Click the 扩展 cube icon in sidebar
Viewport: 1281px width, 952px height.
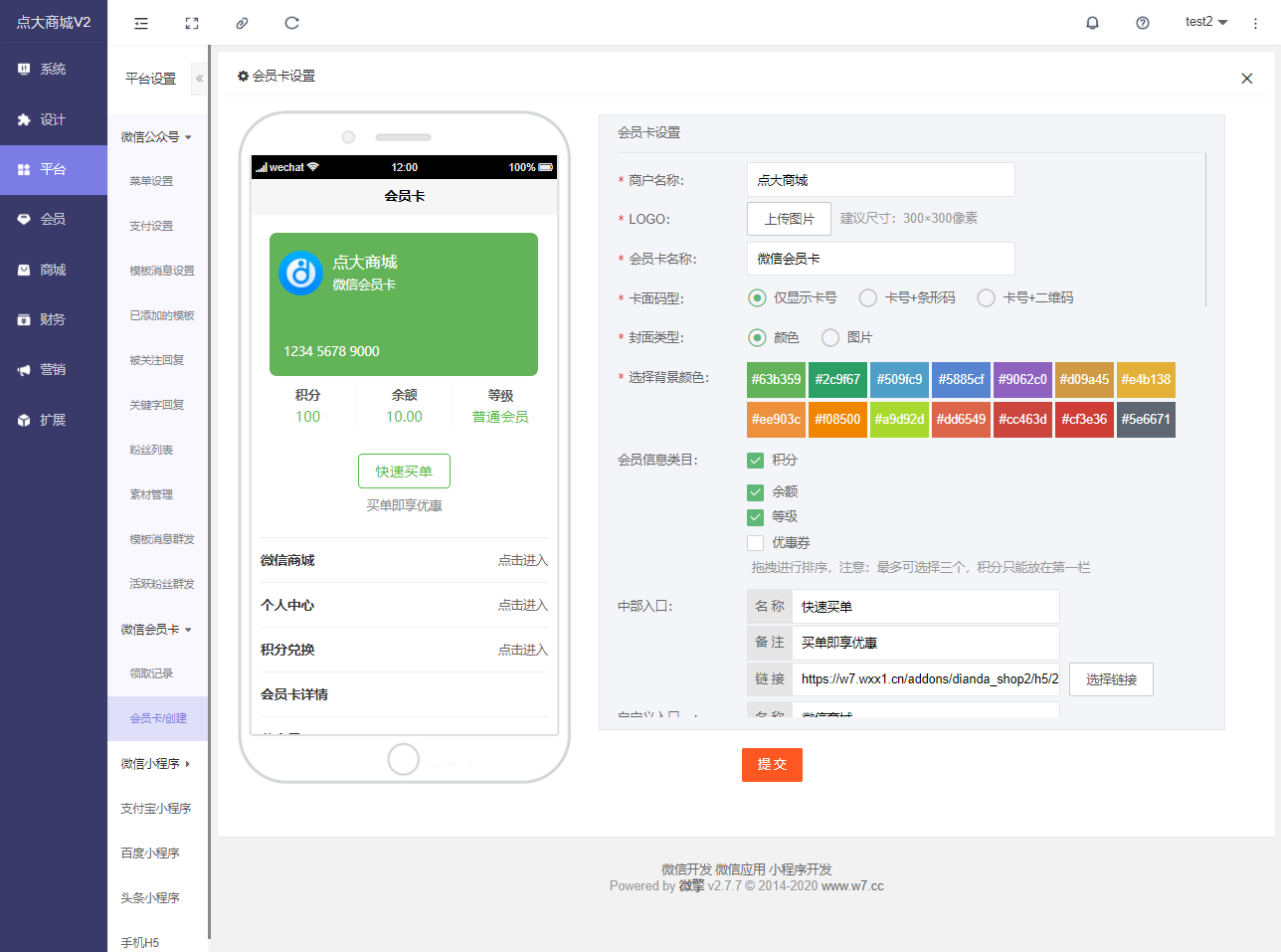click(x=24, y=420)
